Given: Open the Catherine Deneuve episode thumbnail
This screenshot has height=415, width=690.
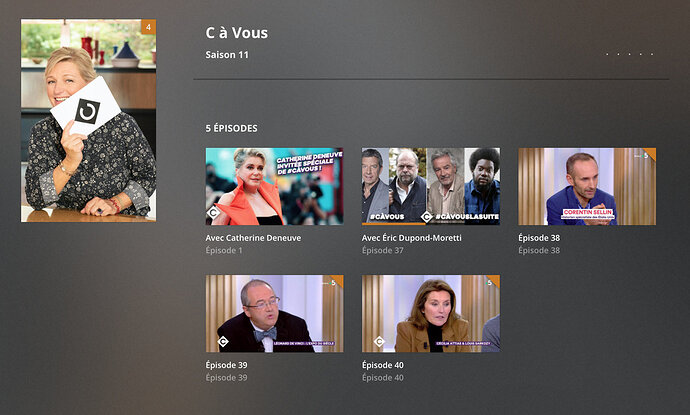Looking at the screenshot, I should click(275, 187).
